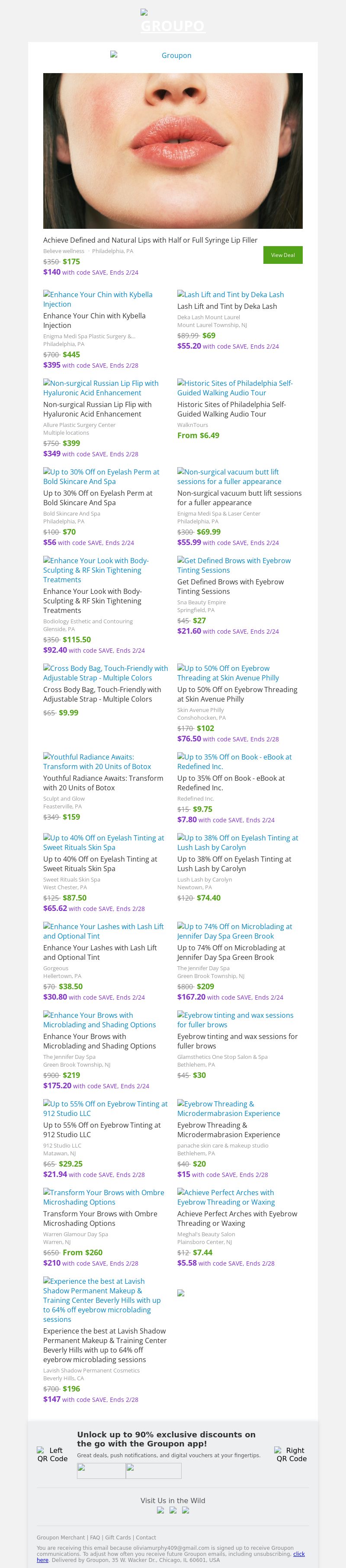
Task: Open the Cross Body Bag deal
Action: click(x=102, y=694)
